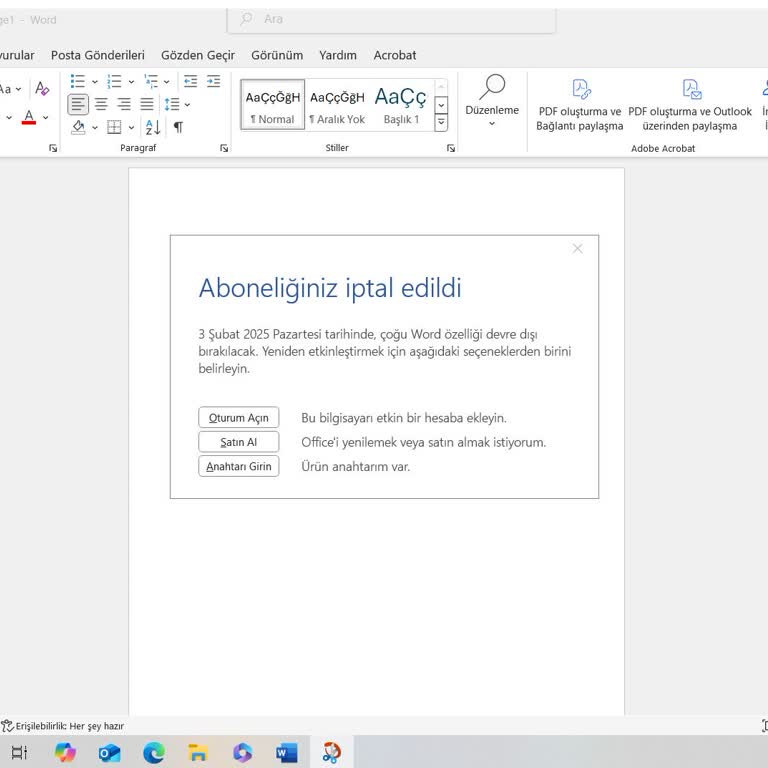The image size is (768, 768).
Task: Click the sort A-Z icon
Action: click(x=153, y=127)
